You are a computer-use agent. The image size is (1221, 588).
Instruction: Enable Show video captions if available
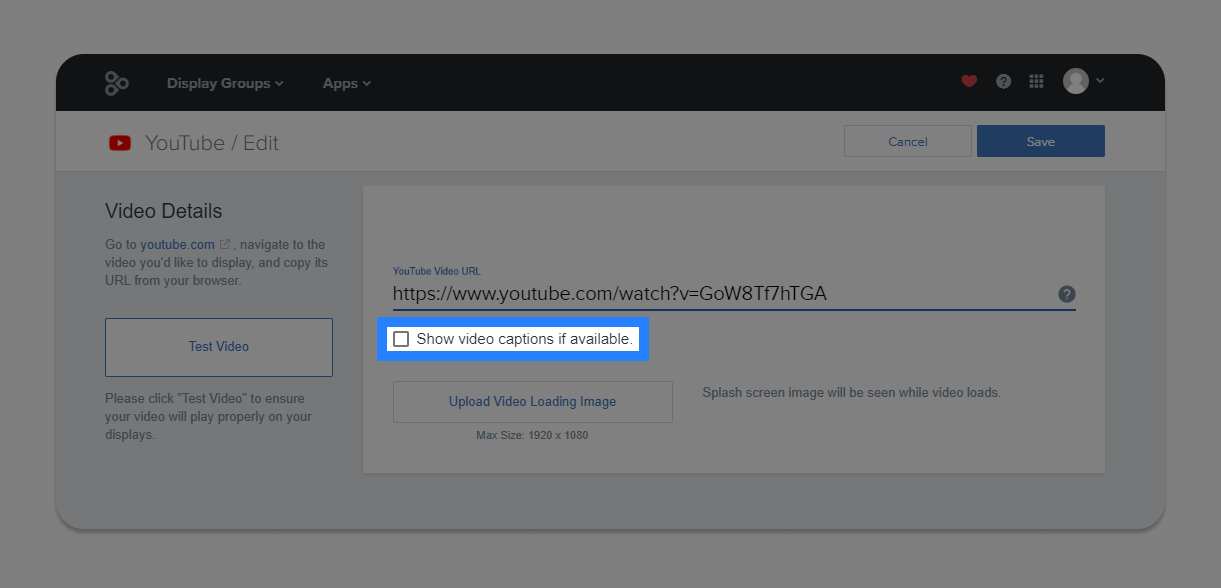(x=401, y=339)
